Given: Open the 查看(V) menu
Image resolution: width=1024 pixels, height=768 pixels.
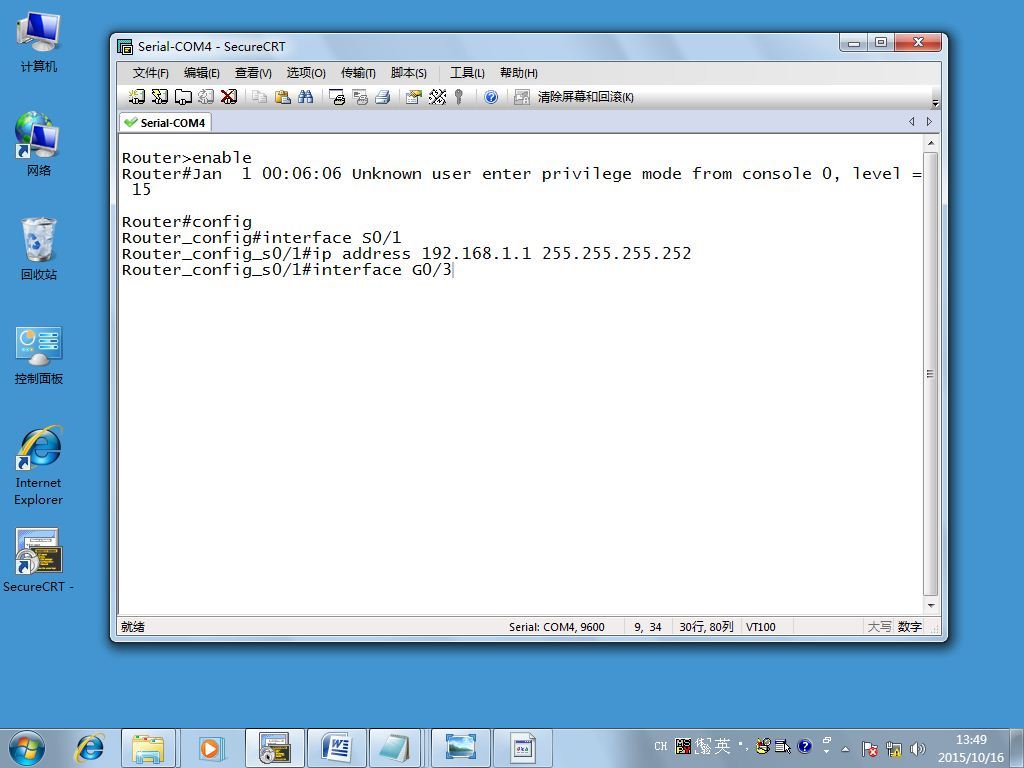Looking at the screenshot, I should point(253,73).
